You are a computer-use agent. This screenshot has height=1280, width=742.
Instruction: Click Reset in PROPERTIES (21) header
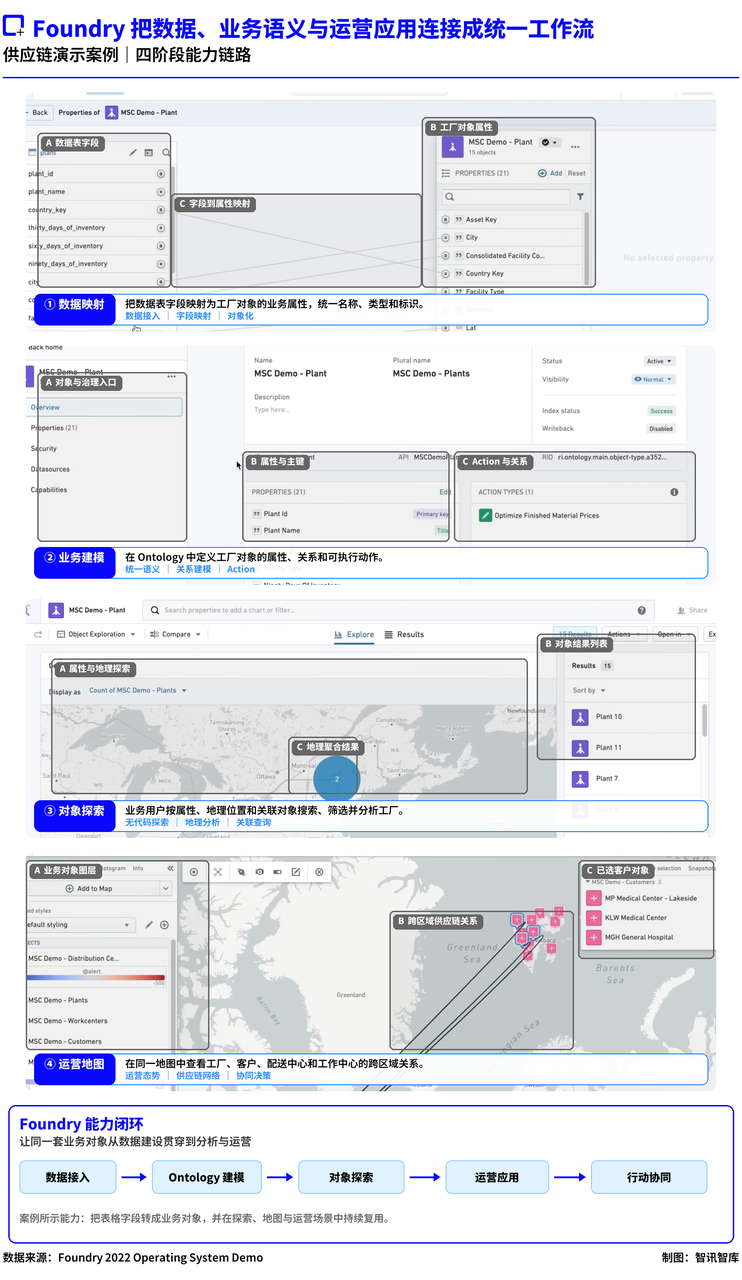[x=577, y=173]
